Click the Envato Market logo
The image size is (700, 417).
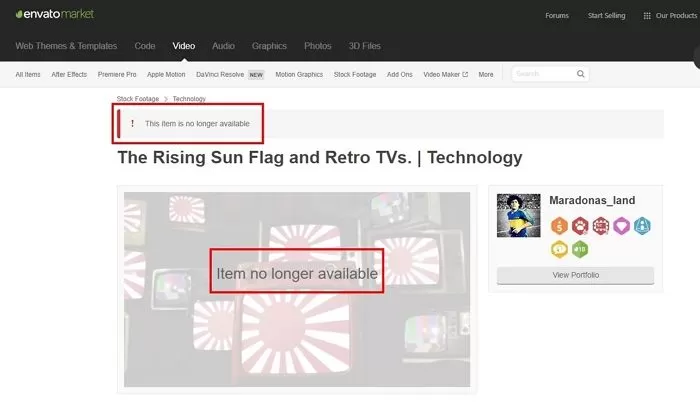click(51, 15)
